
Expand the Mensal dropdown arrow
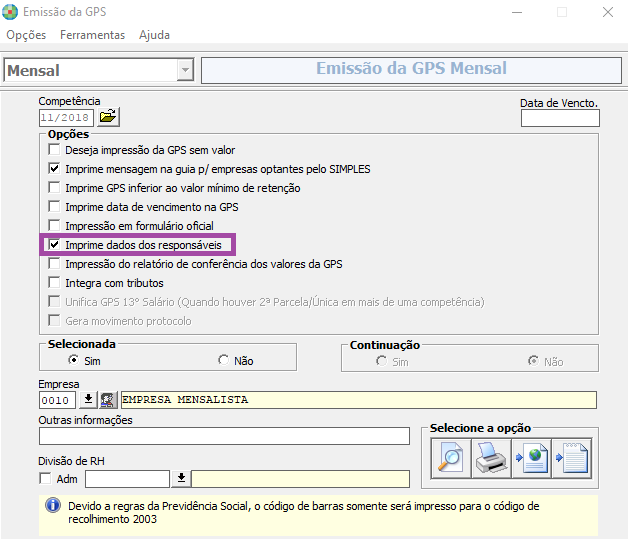tap(185, 70)
